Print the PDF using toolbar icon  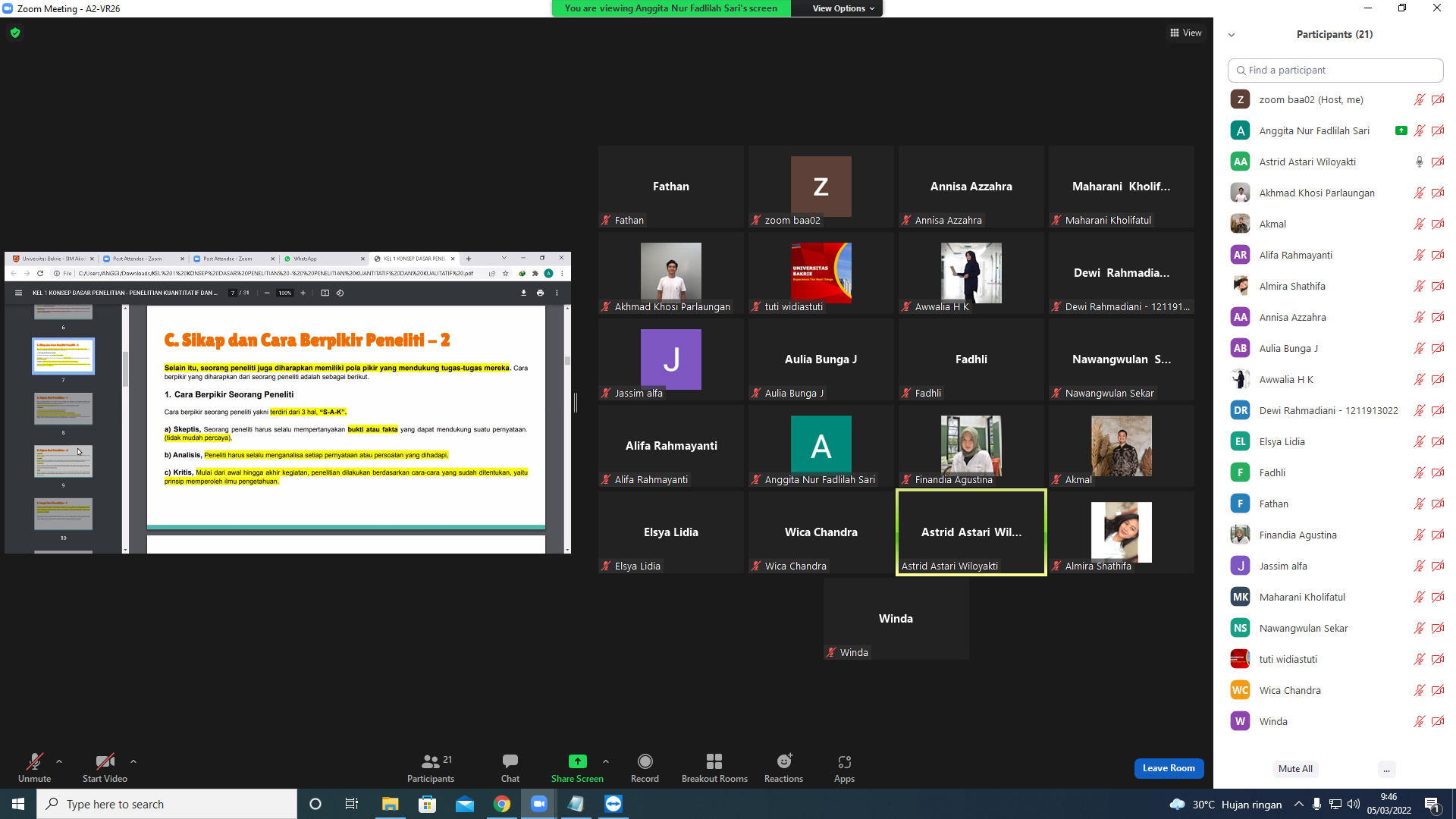tap(540, 293)
